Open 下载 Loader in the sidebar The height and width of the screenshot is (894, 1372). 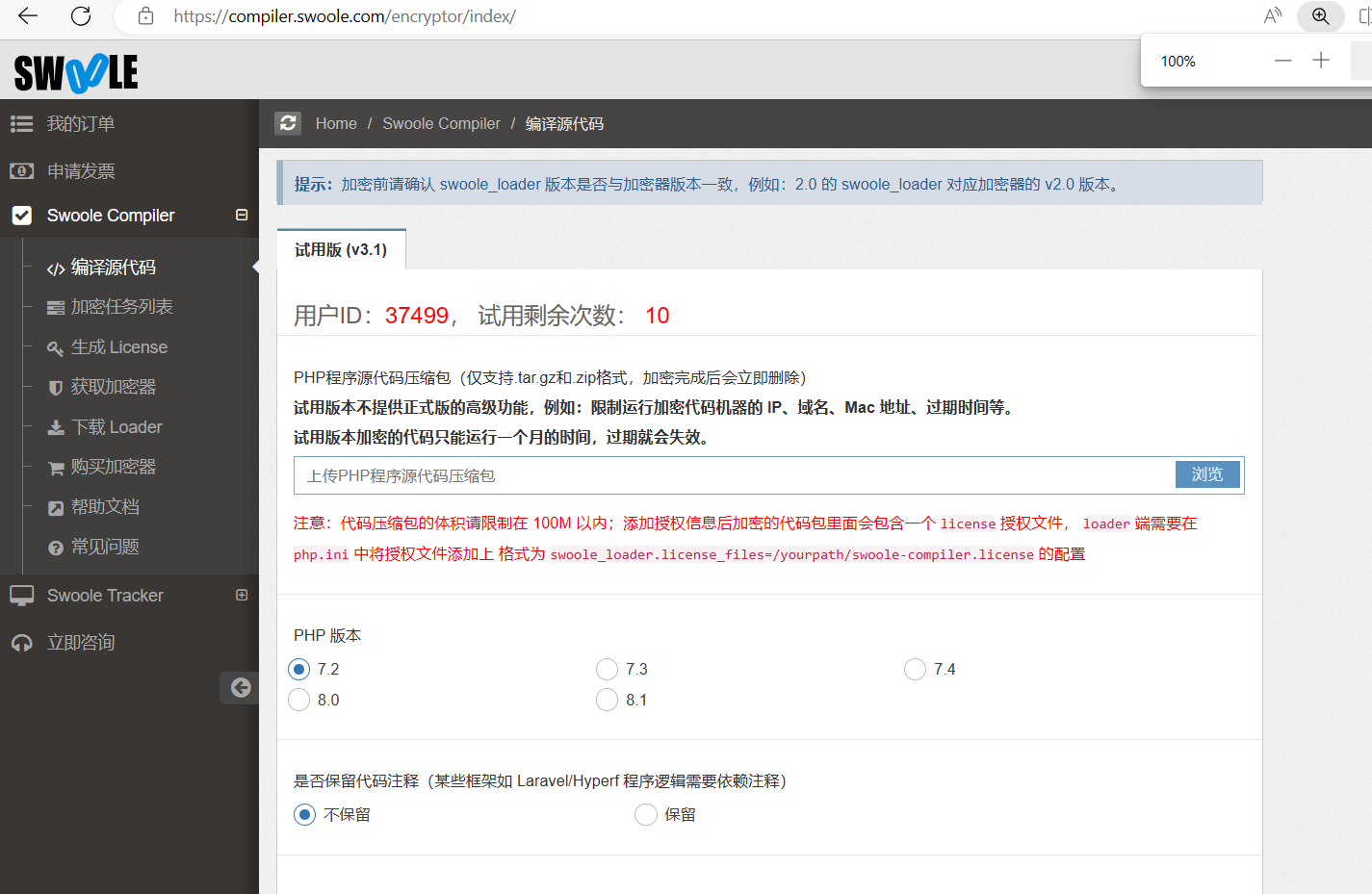(x=116, y=427)
